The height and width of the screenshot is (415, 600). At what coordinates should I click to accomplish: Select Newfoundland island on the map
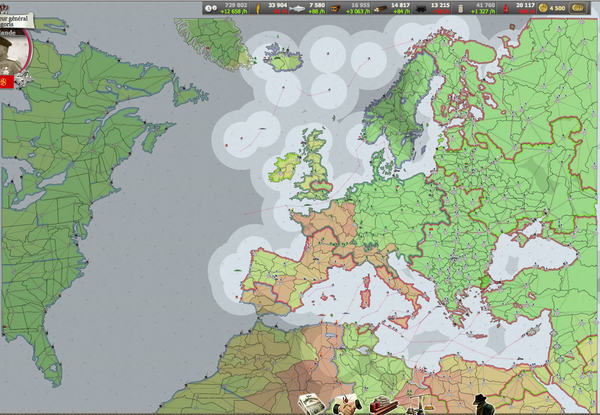(x=188, y=93)
